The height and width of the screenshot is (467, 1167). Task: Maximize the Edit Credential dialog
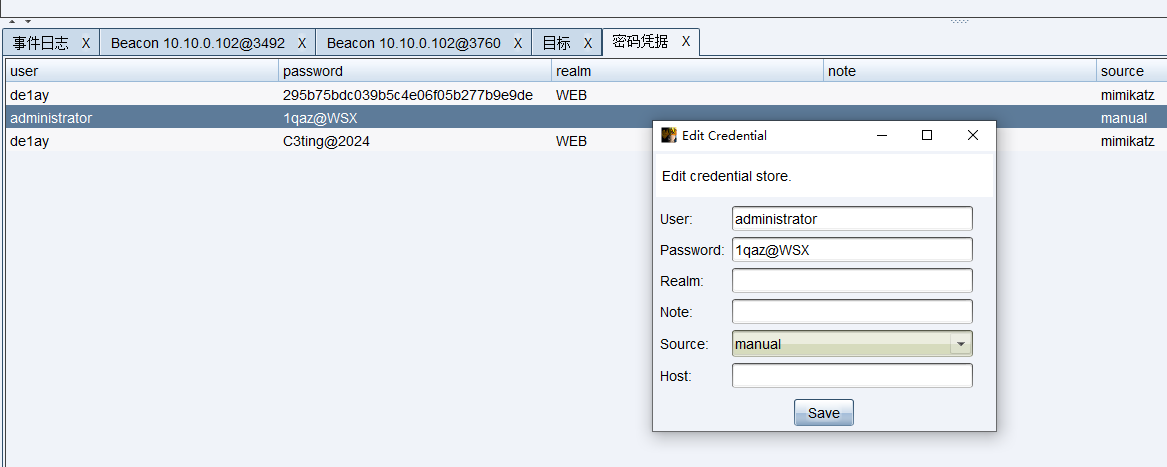pyautogui.click(x=927, y=135)
